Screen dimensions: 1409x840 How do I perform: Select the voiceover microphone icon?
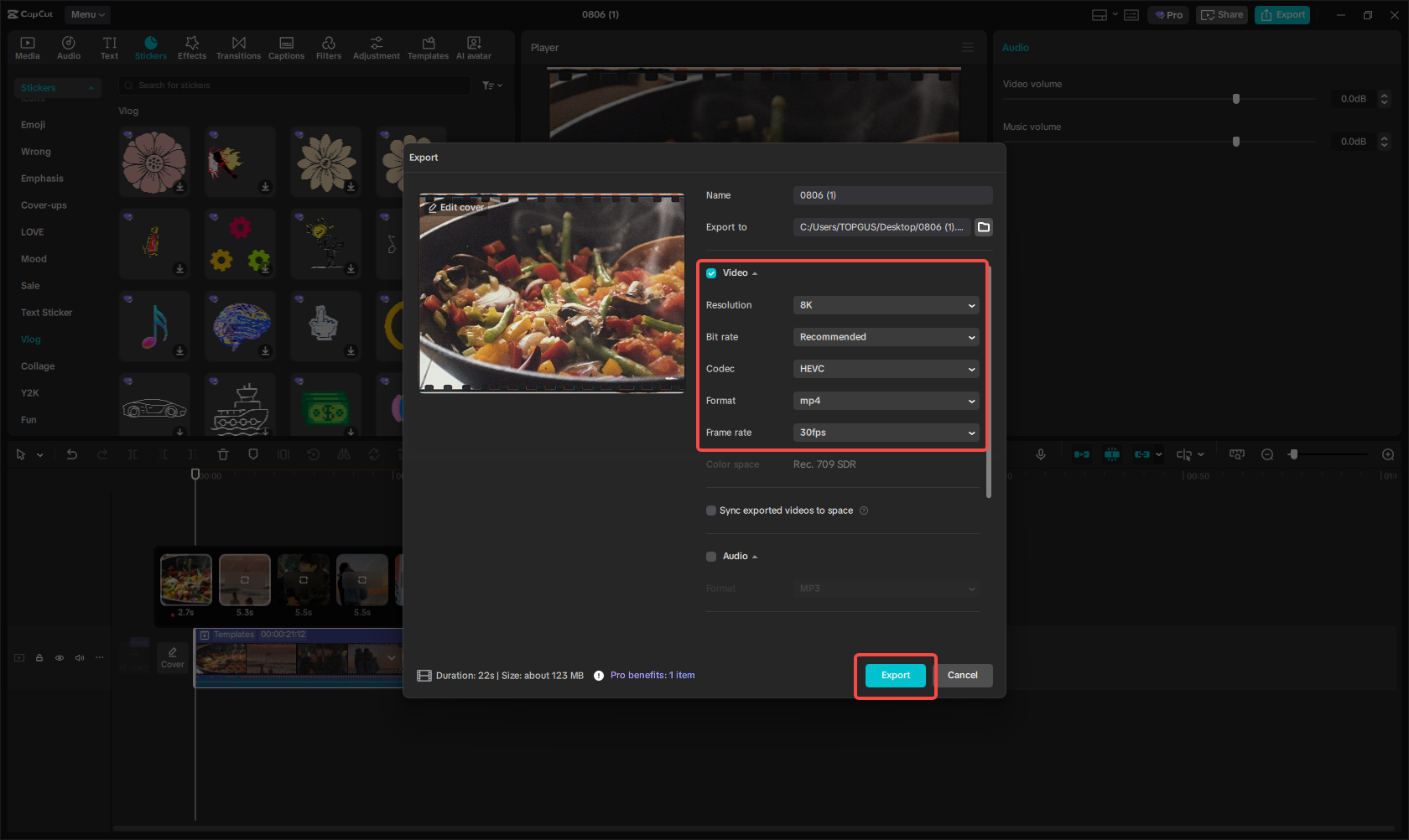(x=1040, y=454)
